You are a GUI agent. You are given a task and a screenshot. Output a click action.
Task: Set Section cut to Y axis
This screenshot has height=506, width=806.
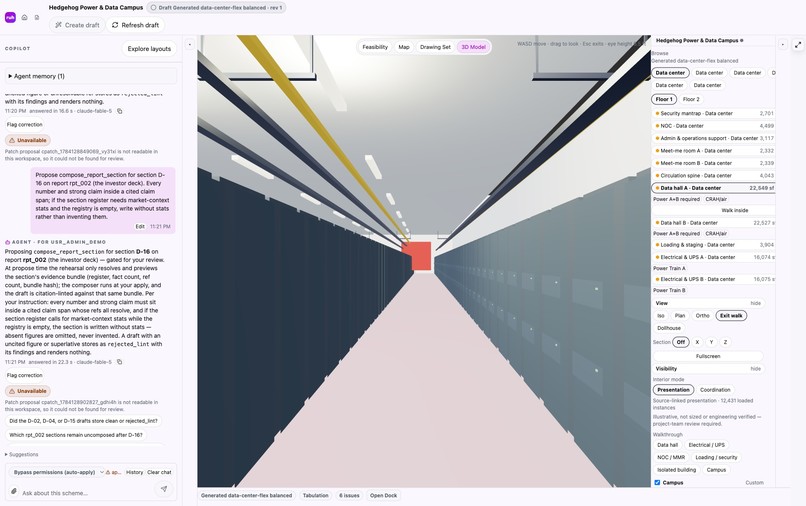(x=711, y=342)
